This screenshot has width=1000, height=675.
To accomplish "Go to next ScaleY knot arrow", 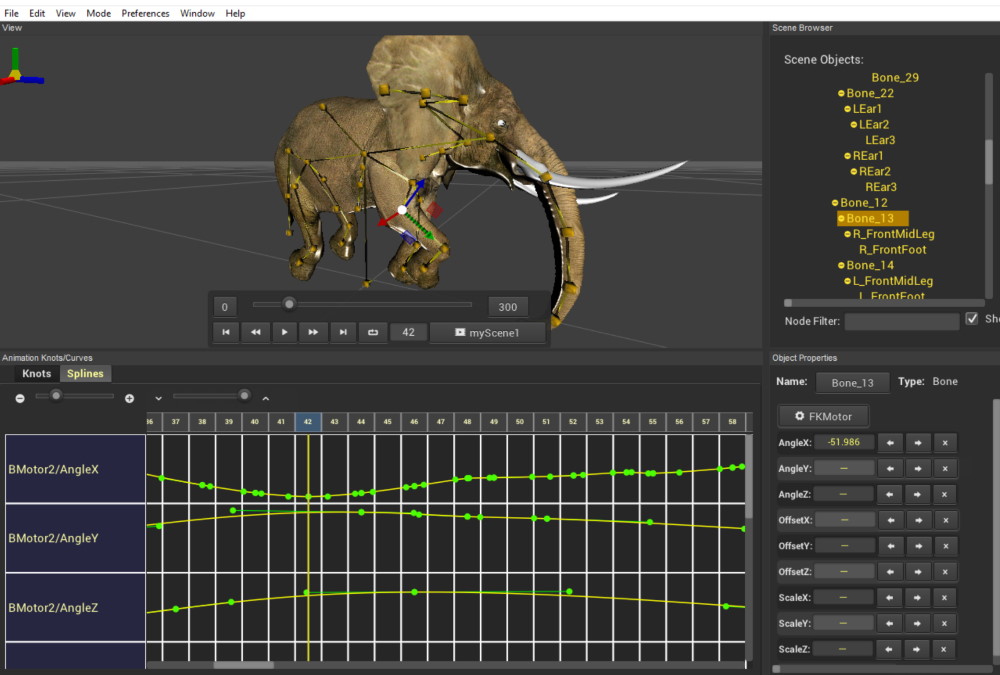I will pyautogui.click(x=918, y=623).
